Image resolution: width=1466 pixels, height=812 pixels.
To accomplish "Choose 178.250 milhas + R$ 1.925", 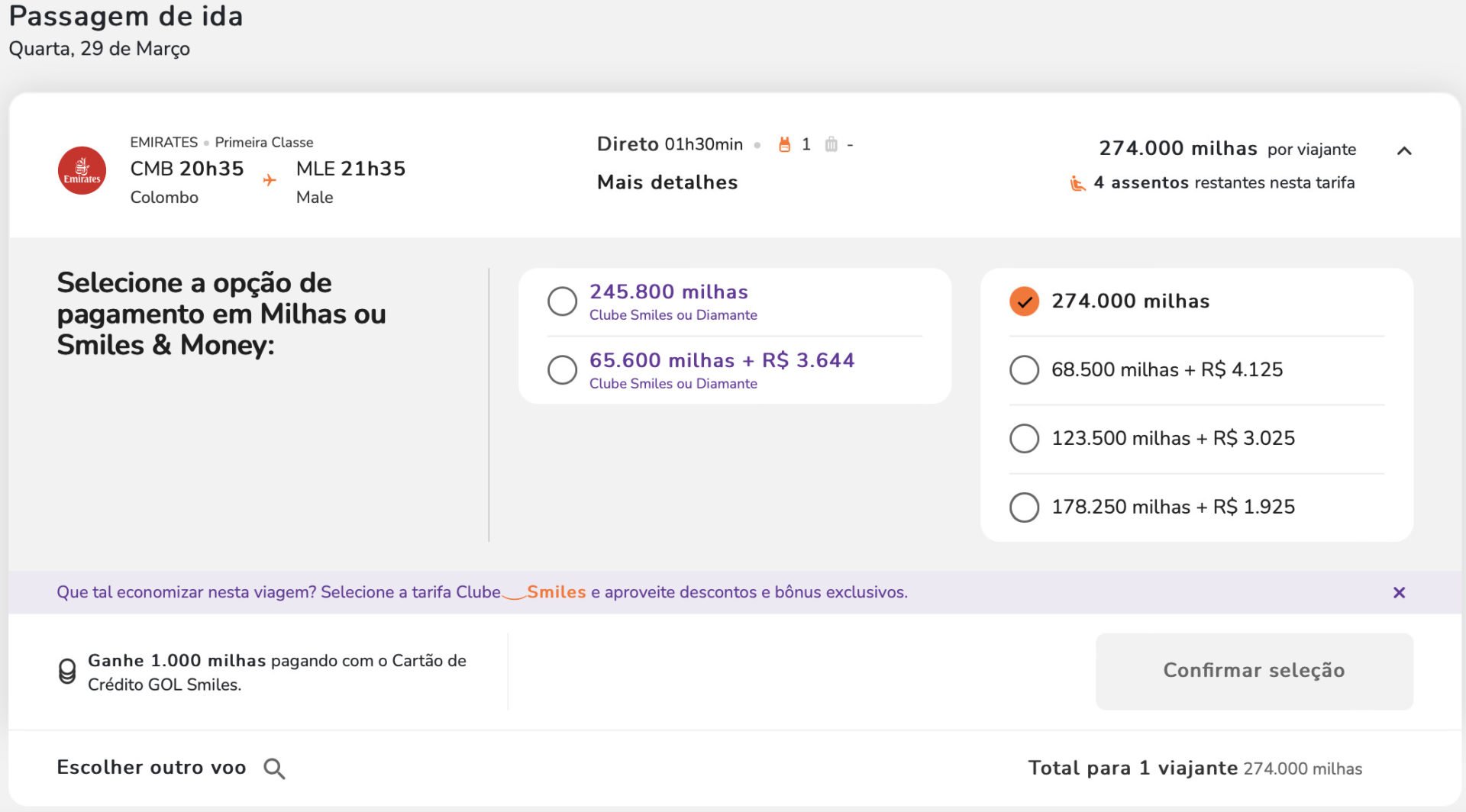I will click(1024, 507).
